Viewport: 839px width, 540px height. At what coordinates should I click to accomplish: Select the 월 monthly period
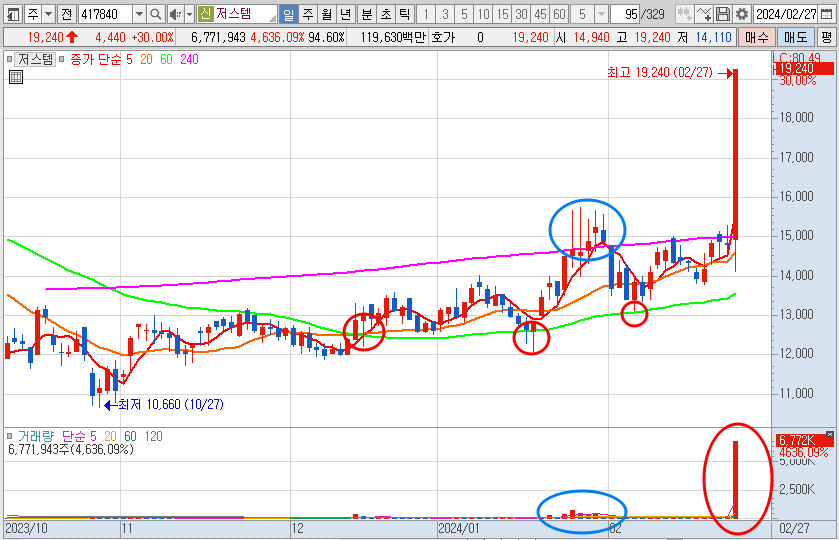coord(326,14)
